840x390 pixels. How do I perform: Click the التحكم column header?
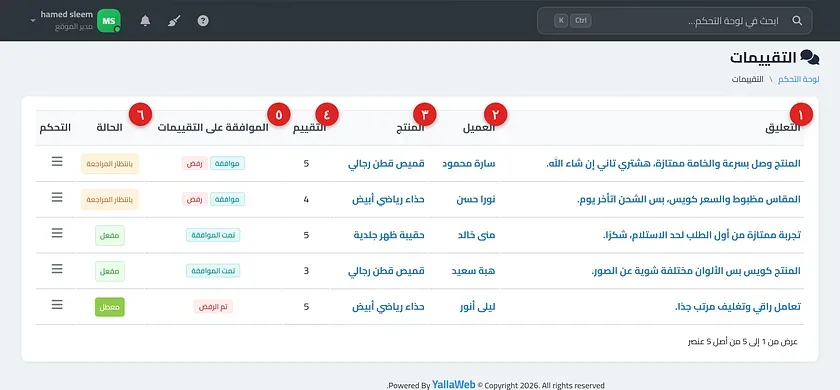(55, 128)
